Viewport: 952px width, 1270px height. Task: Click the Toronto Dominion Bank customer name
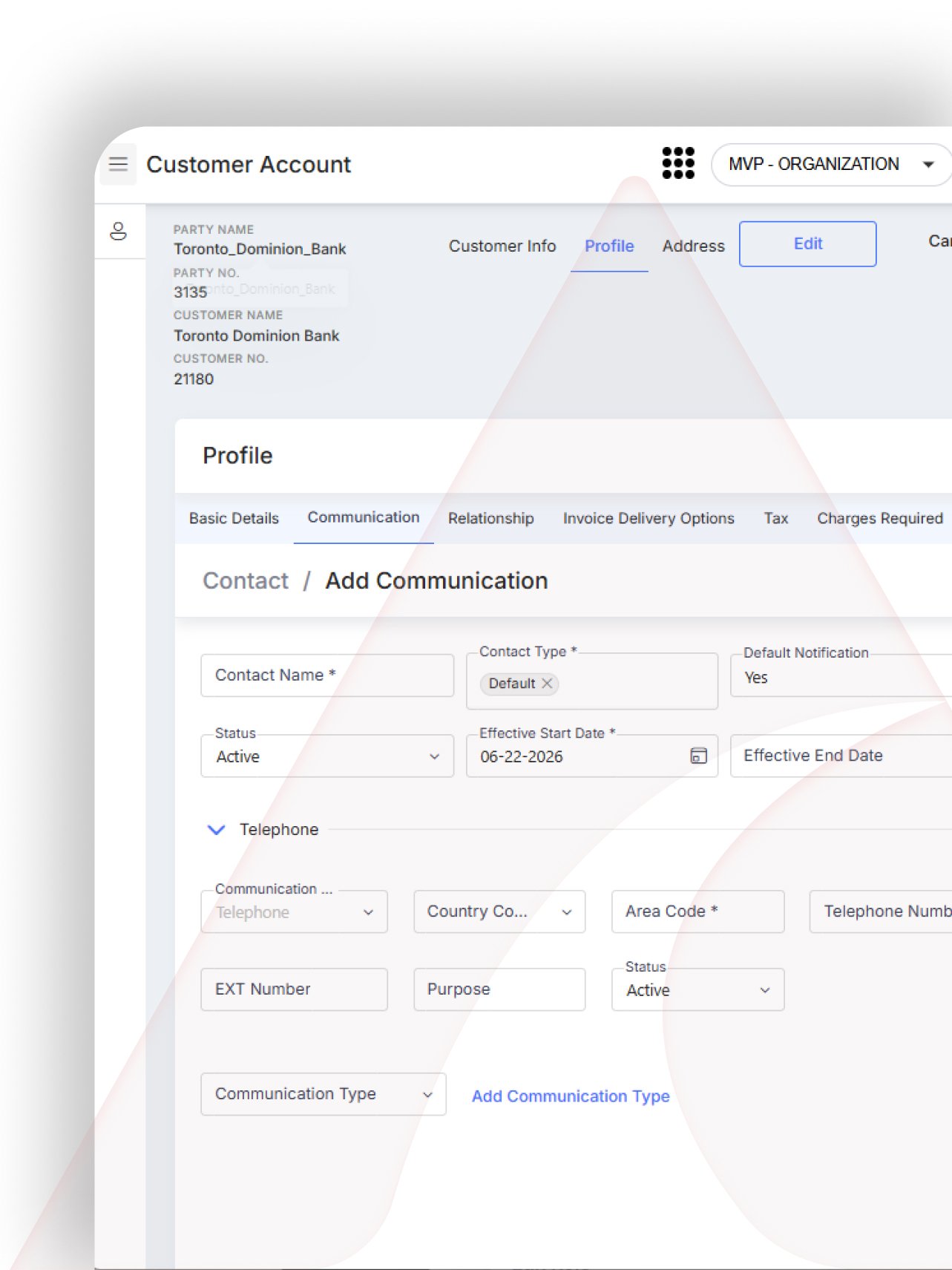pyautogui.click(x=256, y=335)
